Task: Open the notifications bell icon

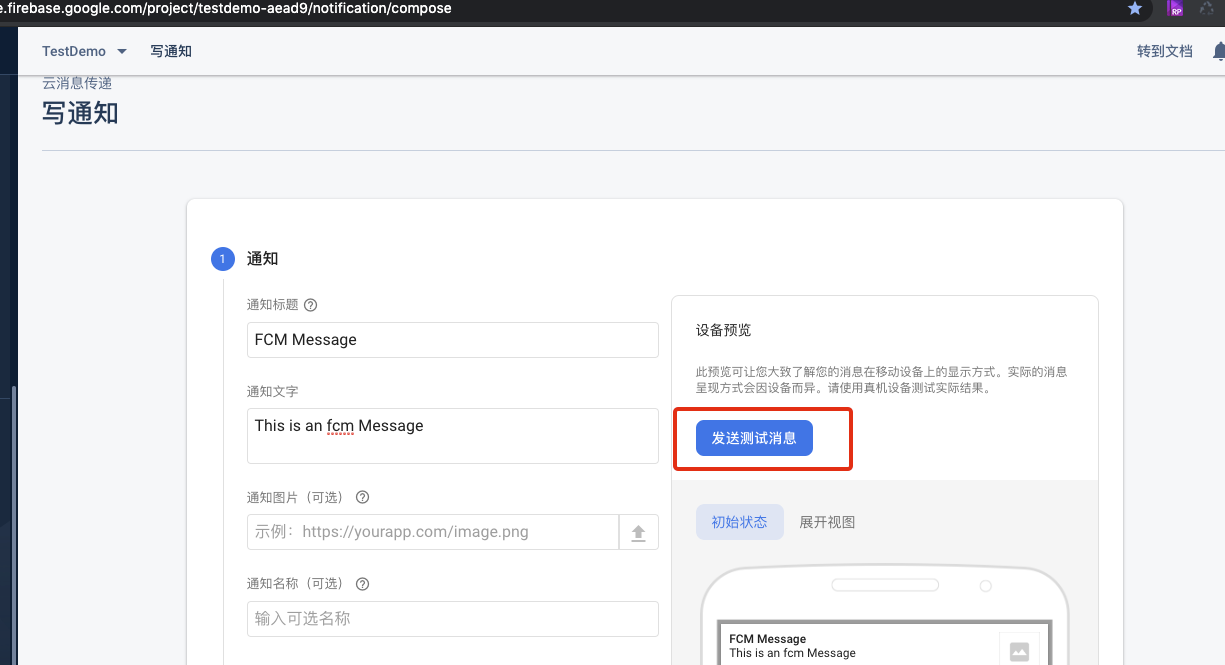Action: [x=1219, y=50]
